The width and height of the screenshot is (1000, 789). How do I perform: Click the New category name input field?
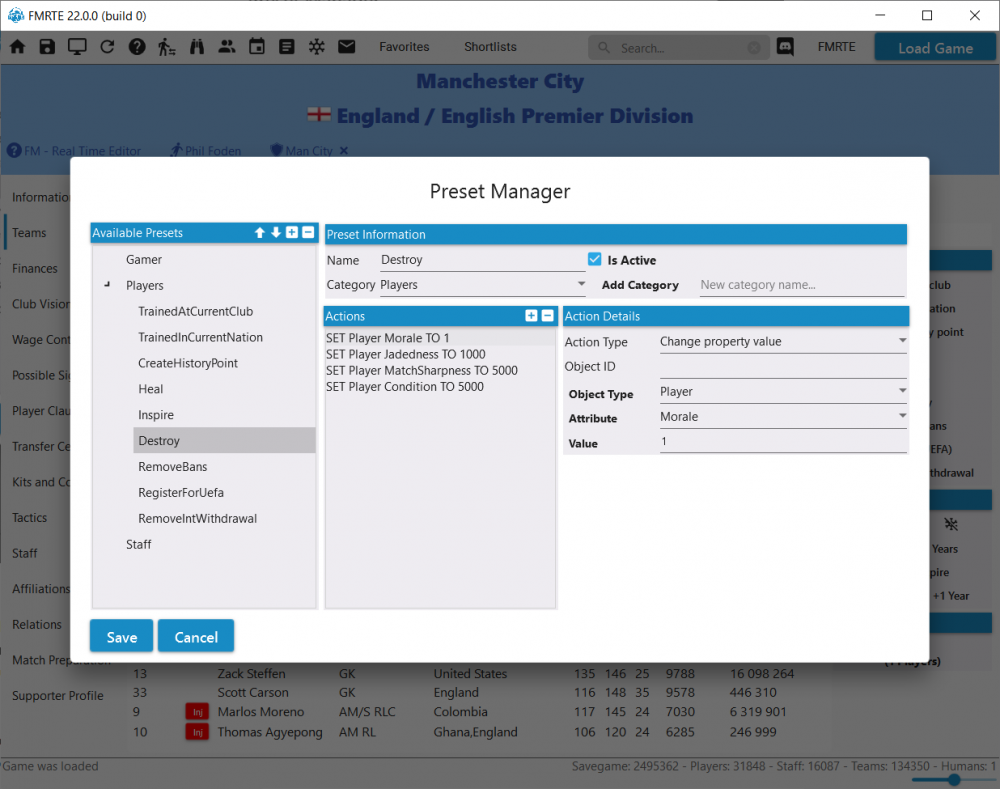[x=800, y=285]
